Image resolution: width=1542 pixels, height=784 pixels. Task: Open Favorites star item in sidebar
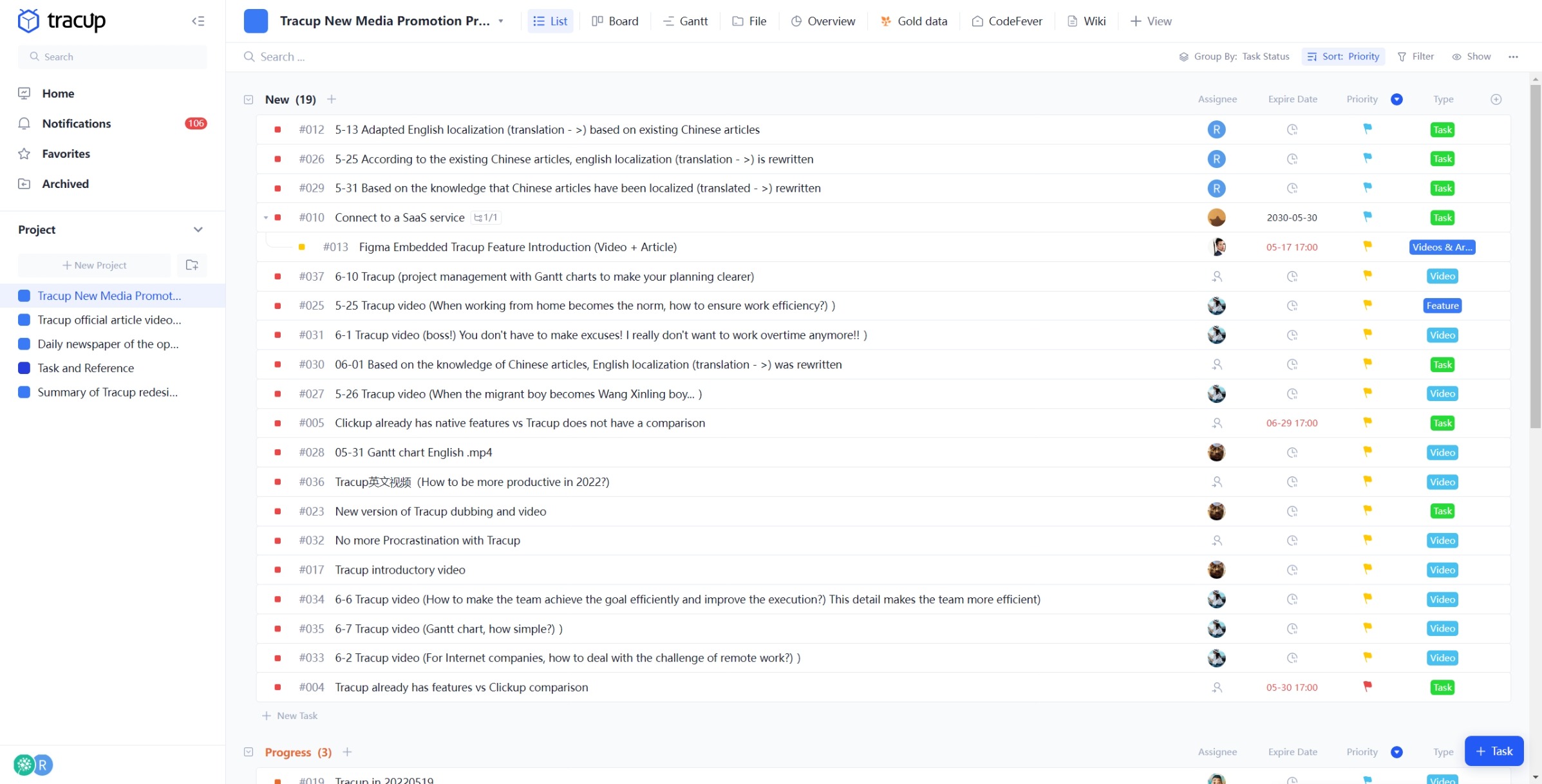click(66, 154)
